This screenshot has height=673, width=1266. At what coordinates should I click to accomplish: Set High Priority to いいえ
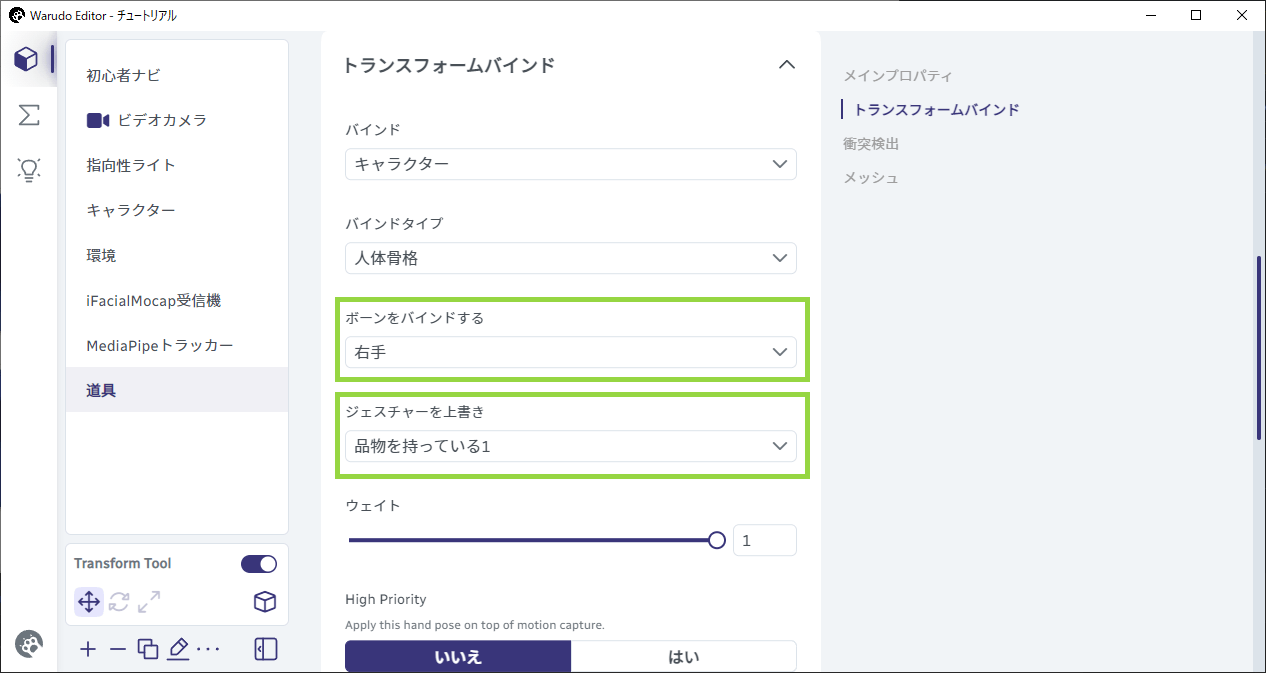coord(458,657)
